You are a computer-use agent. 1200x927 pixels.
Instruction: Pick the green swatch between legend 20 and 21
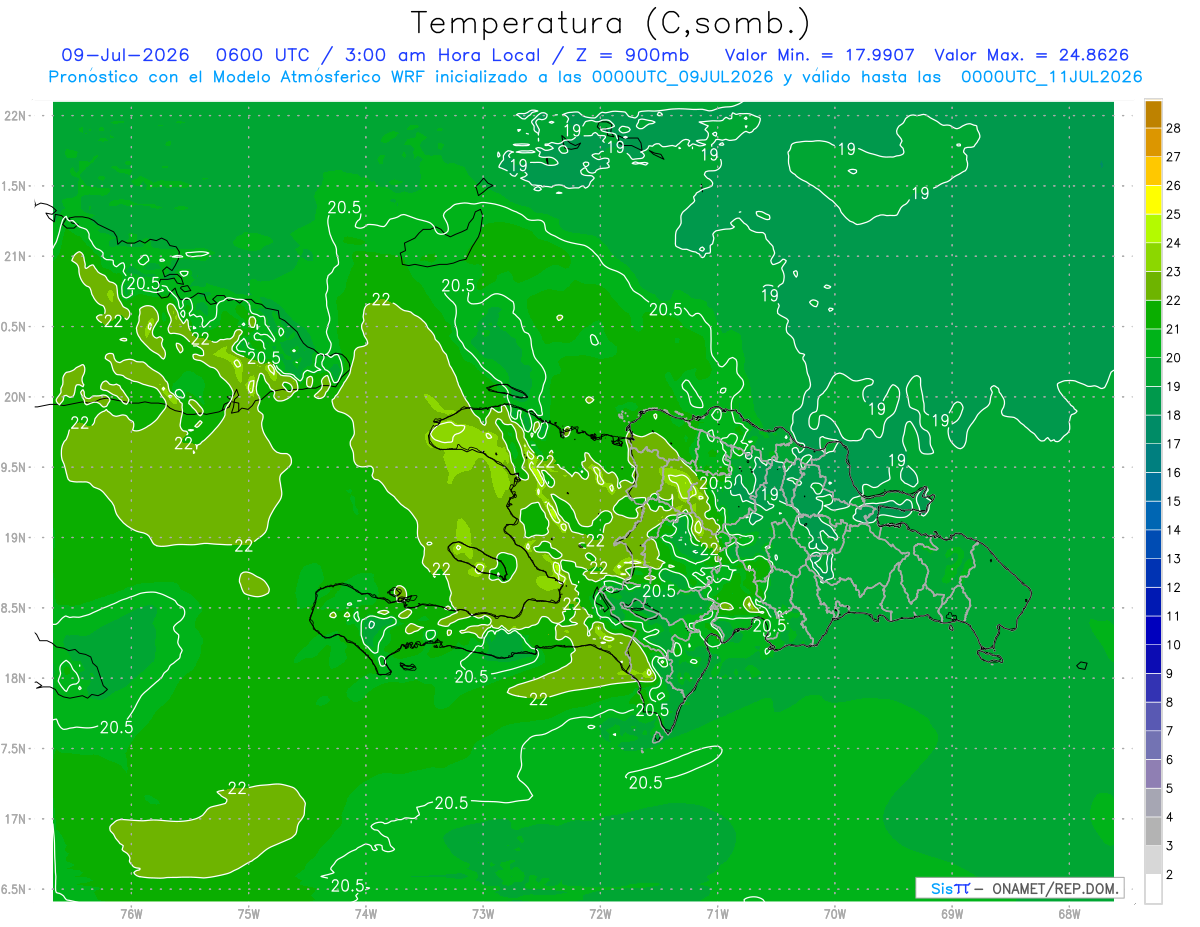(1153, 343)
